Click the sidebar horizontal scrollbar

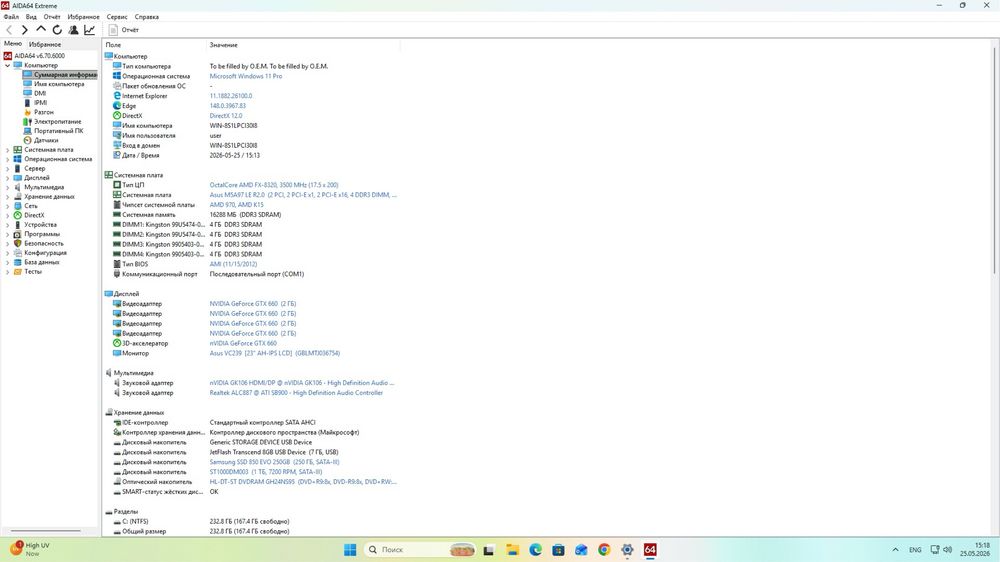coord(46,531)
